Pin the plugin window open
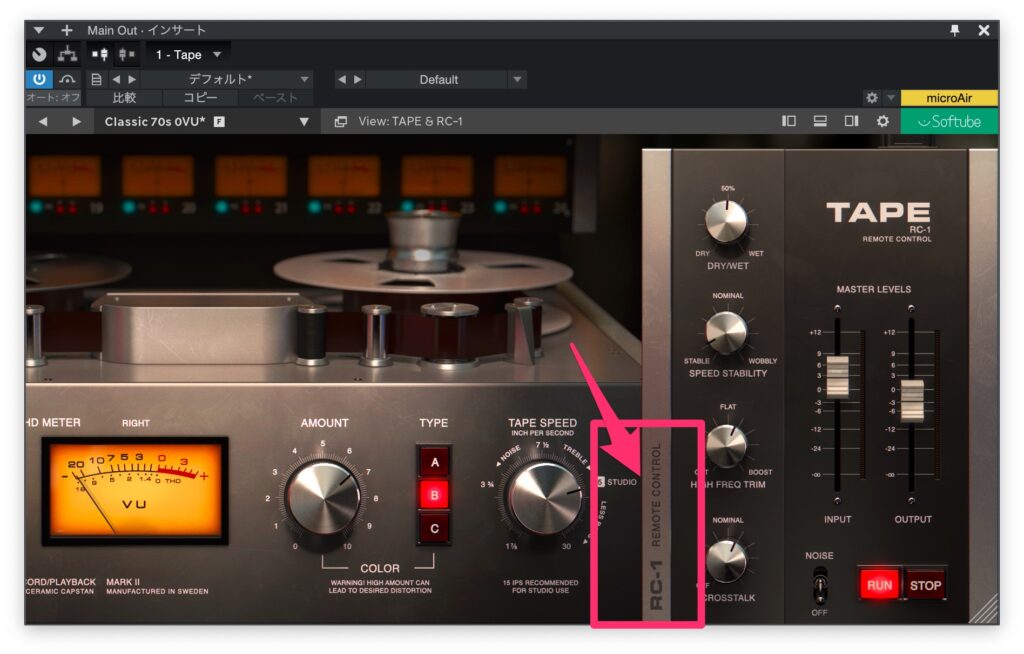This screenshot has width=1024, height=654. (x=955, y=31)
